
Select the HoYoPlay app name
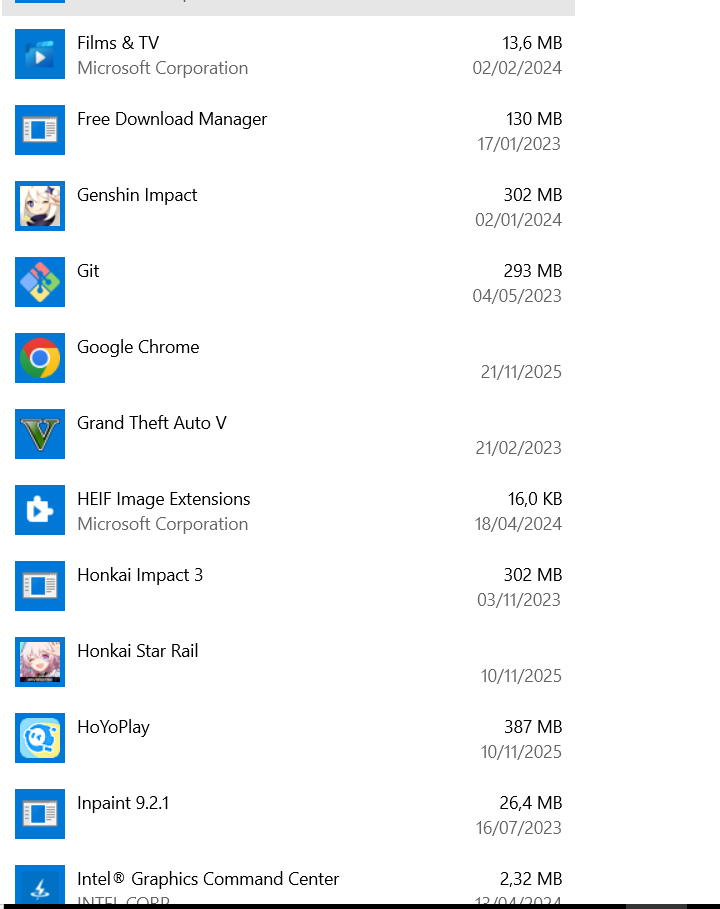tap(113, 728)
